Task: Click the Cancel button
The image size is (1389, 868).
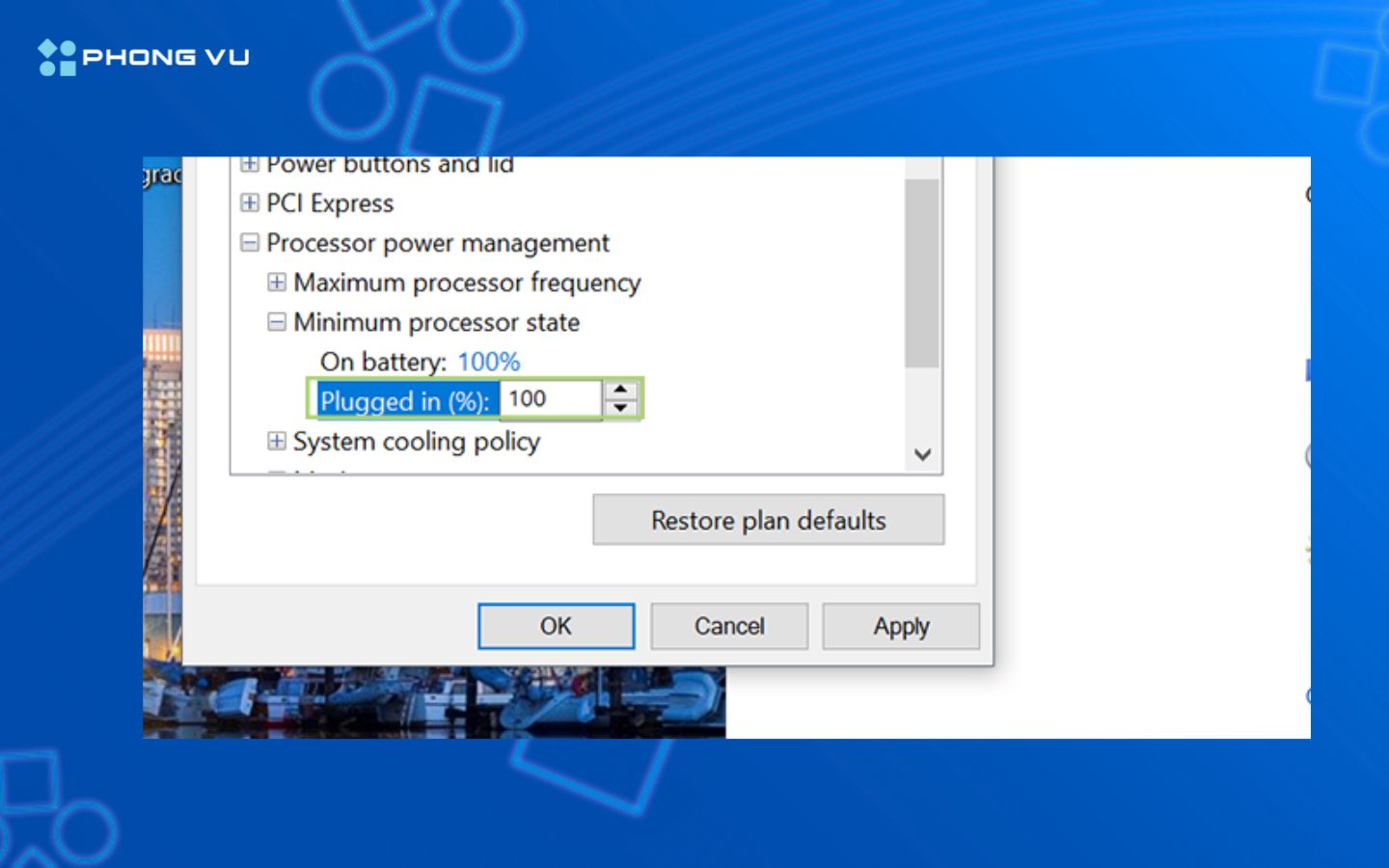Action: [729, 627]
